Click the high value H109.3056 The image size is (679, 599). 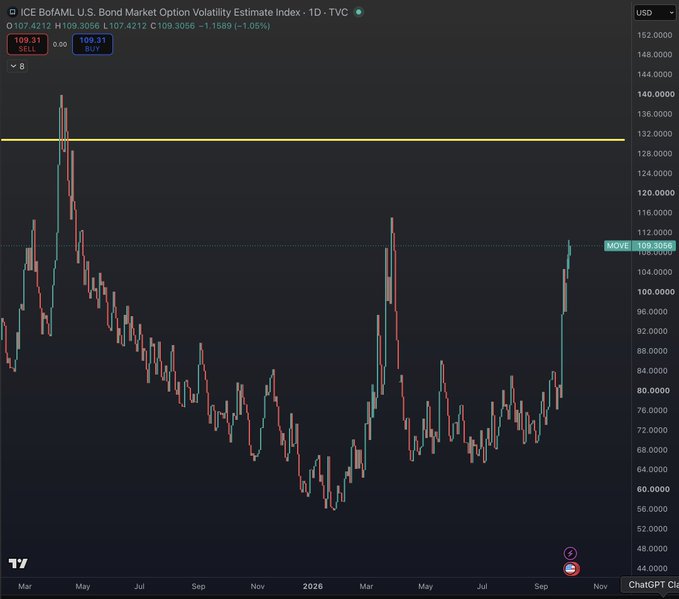coord(77,26)
